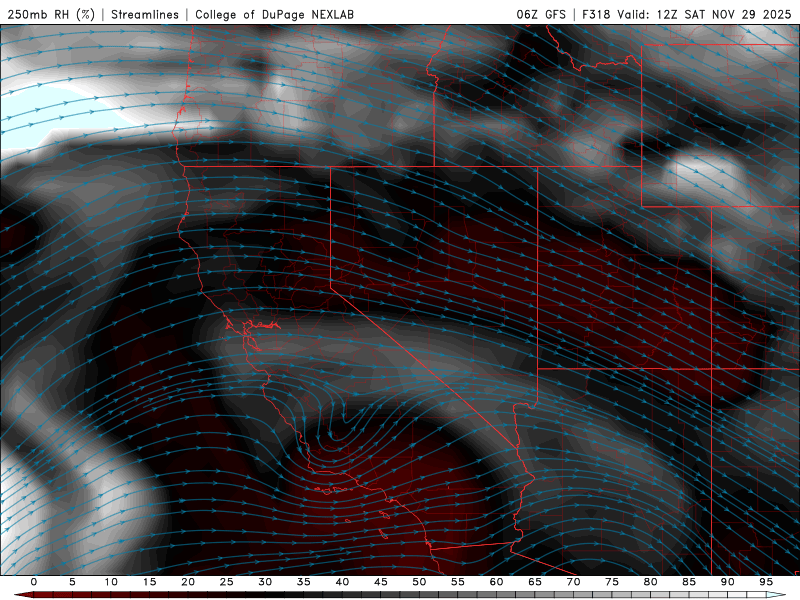
Task: Select the "90" value on the colorbar
Action: [x=727, y=582]
